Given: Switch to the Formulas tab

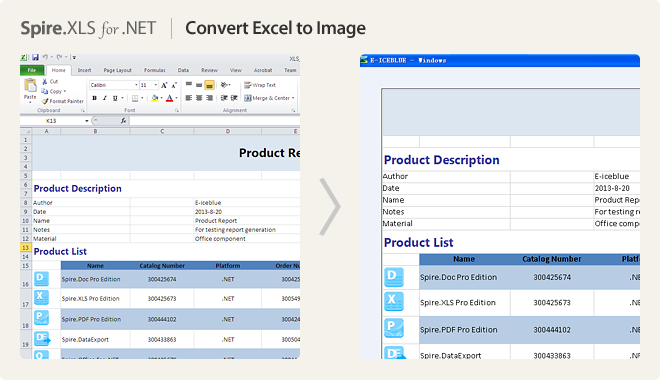Looking at the screenshot, I should tap(154, 70).
